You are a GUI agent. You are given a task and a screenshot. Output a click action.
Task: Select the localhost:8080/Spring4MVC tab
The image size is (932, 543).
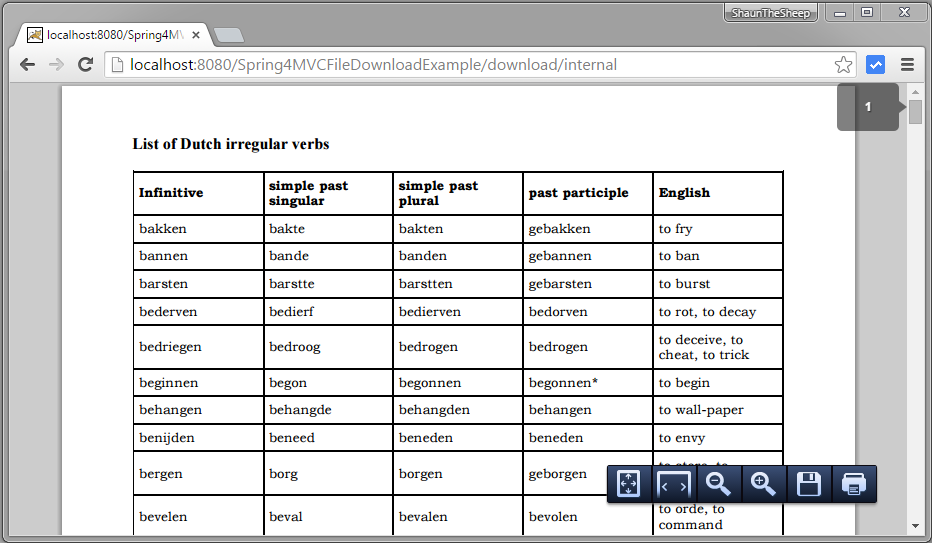(112, 35)
